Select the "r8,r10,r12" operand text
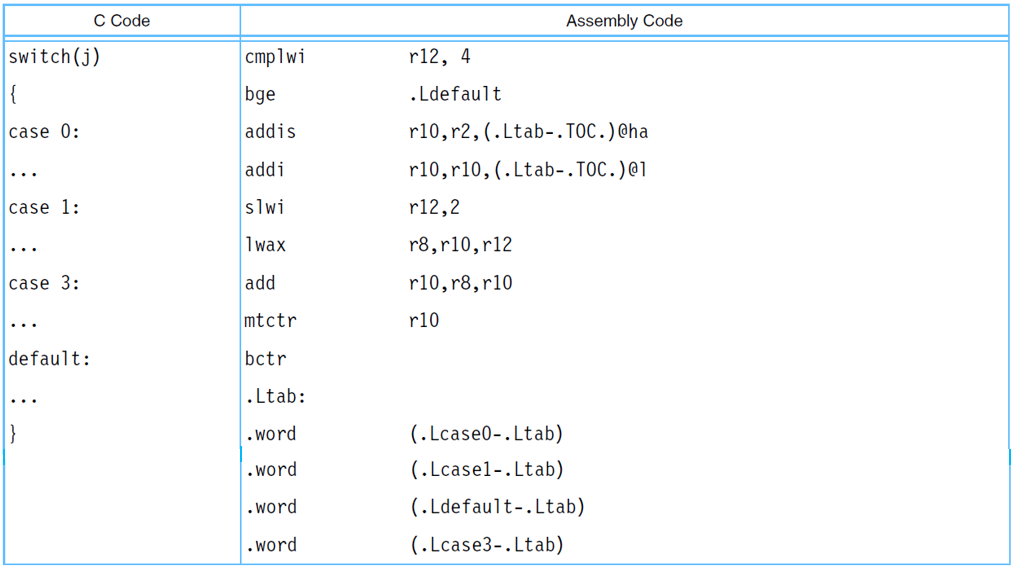The width and height of the screenshot is (1016, 571). pos(460,246)
